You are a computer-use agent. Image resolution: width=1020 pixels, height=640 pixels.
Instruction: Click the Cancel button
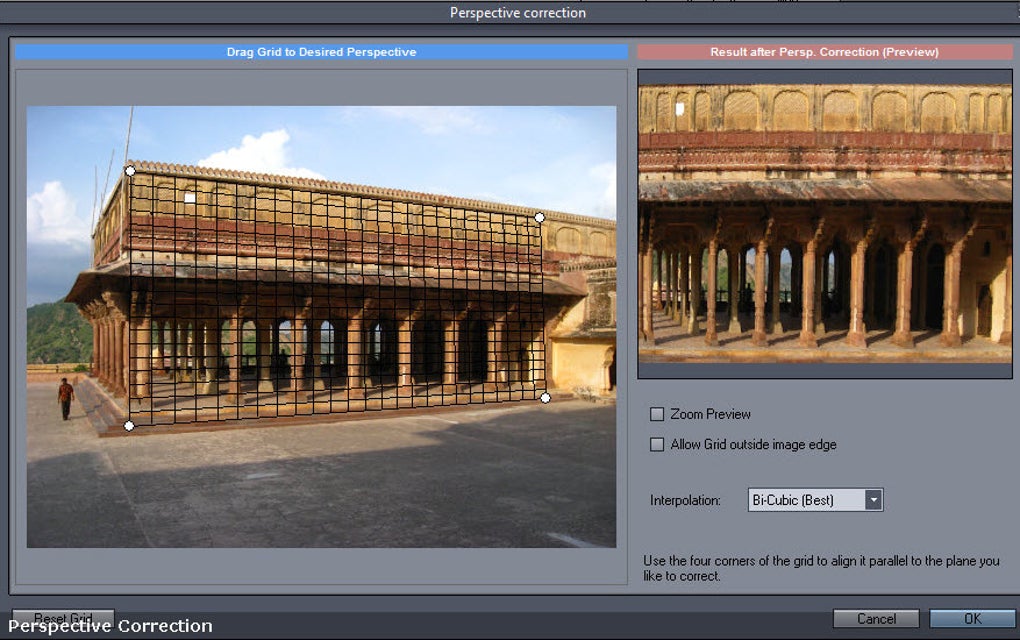click(876, 619)
